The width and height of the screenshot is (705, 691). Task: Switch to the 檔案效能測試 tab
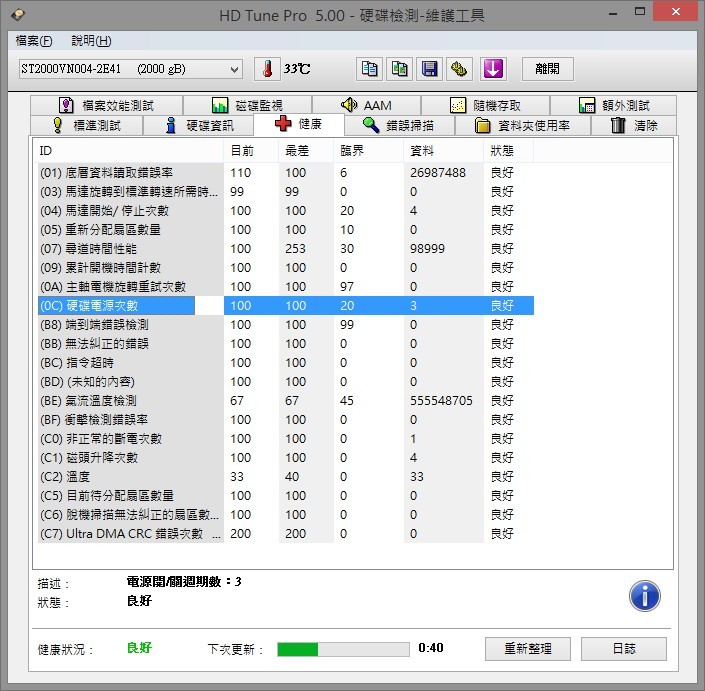click(x=107, y=106)
